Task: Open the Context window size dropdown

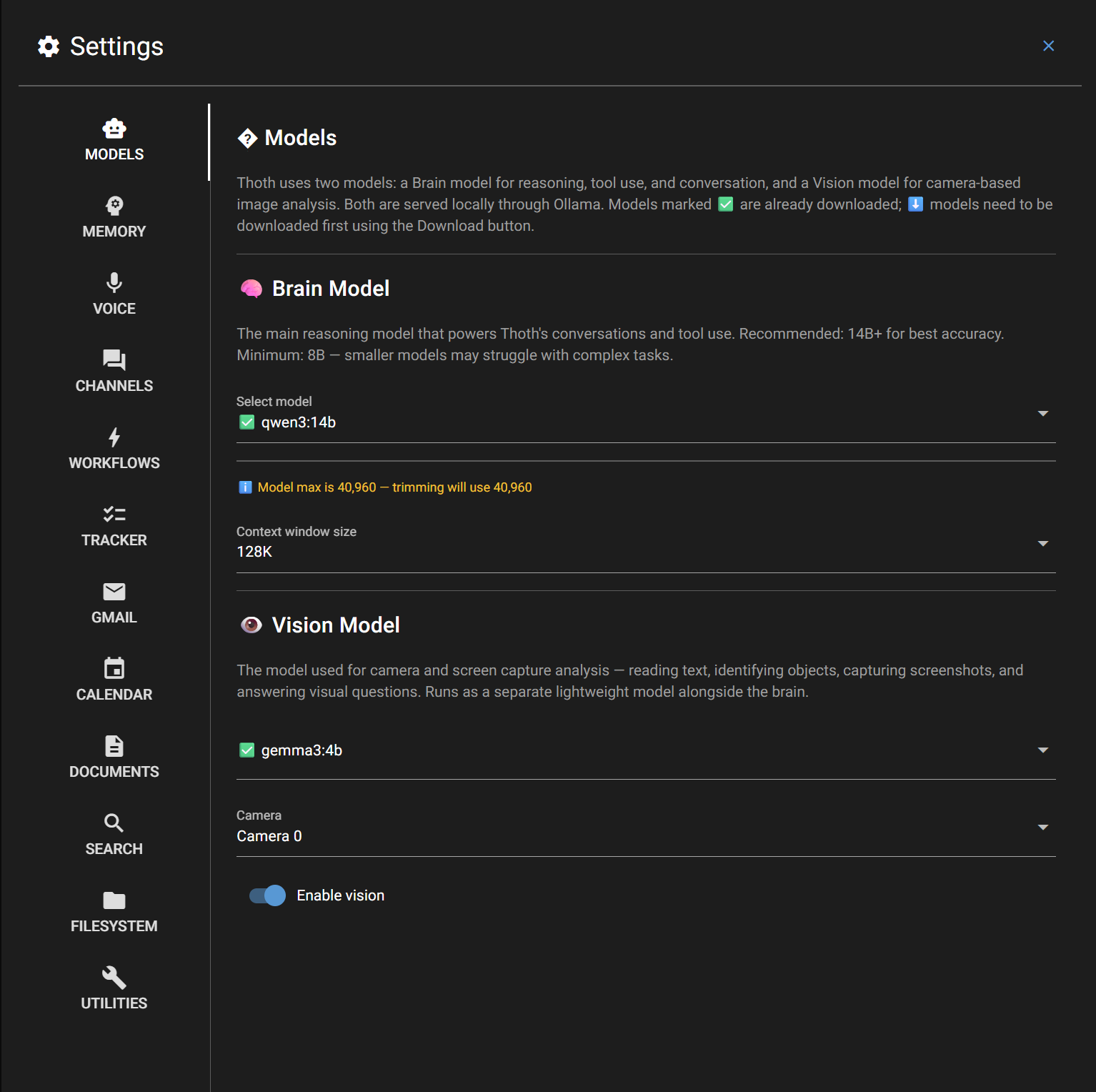Action: 1042,544
